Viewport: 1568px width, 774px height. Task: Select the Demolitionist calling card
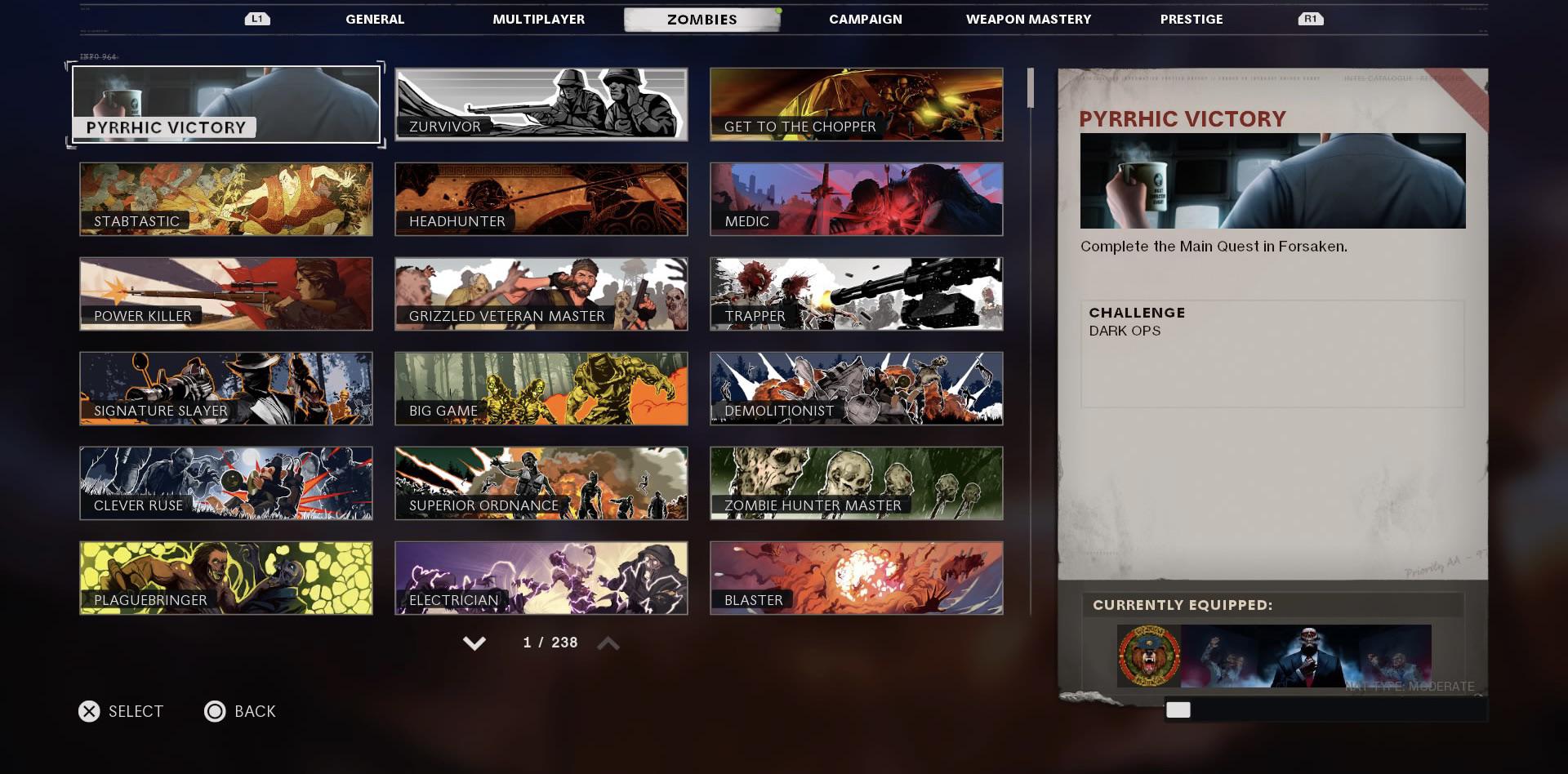click(857, 389)
